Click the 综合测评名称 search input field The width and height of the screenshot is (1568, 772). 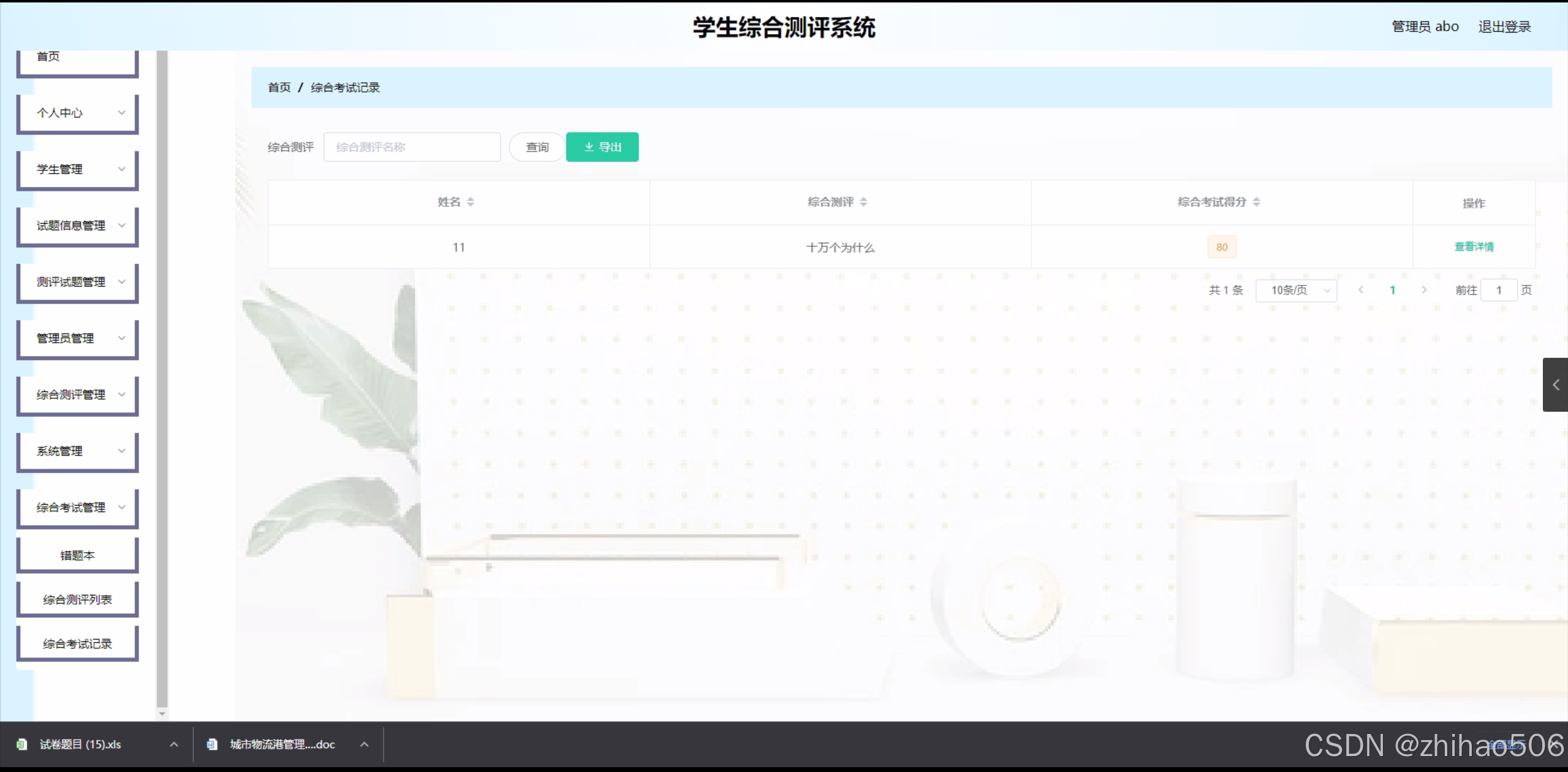point(412,147)
